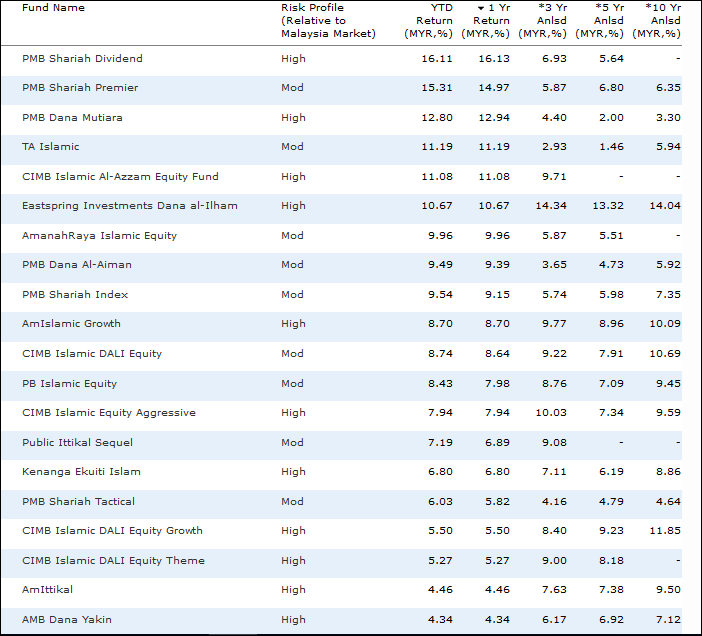
Task: Click the Fund Name column header
Action: (53, 8)
